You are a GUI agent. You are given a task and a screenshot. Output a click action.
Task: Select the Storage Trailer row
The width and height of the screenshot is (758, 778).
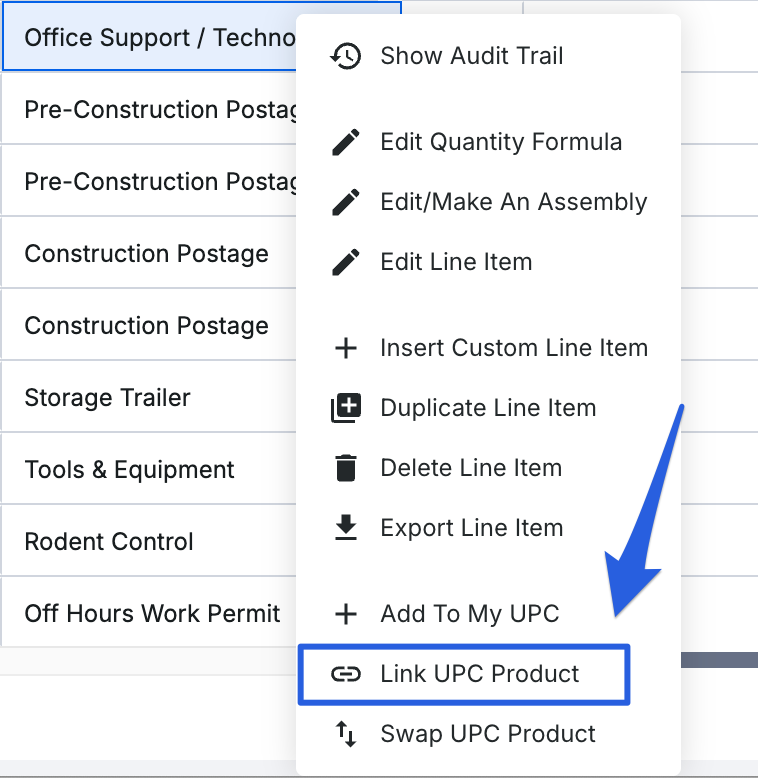108,398
